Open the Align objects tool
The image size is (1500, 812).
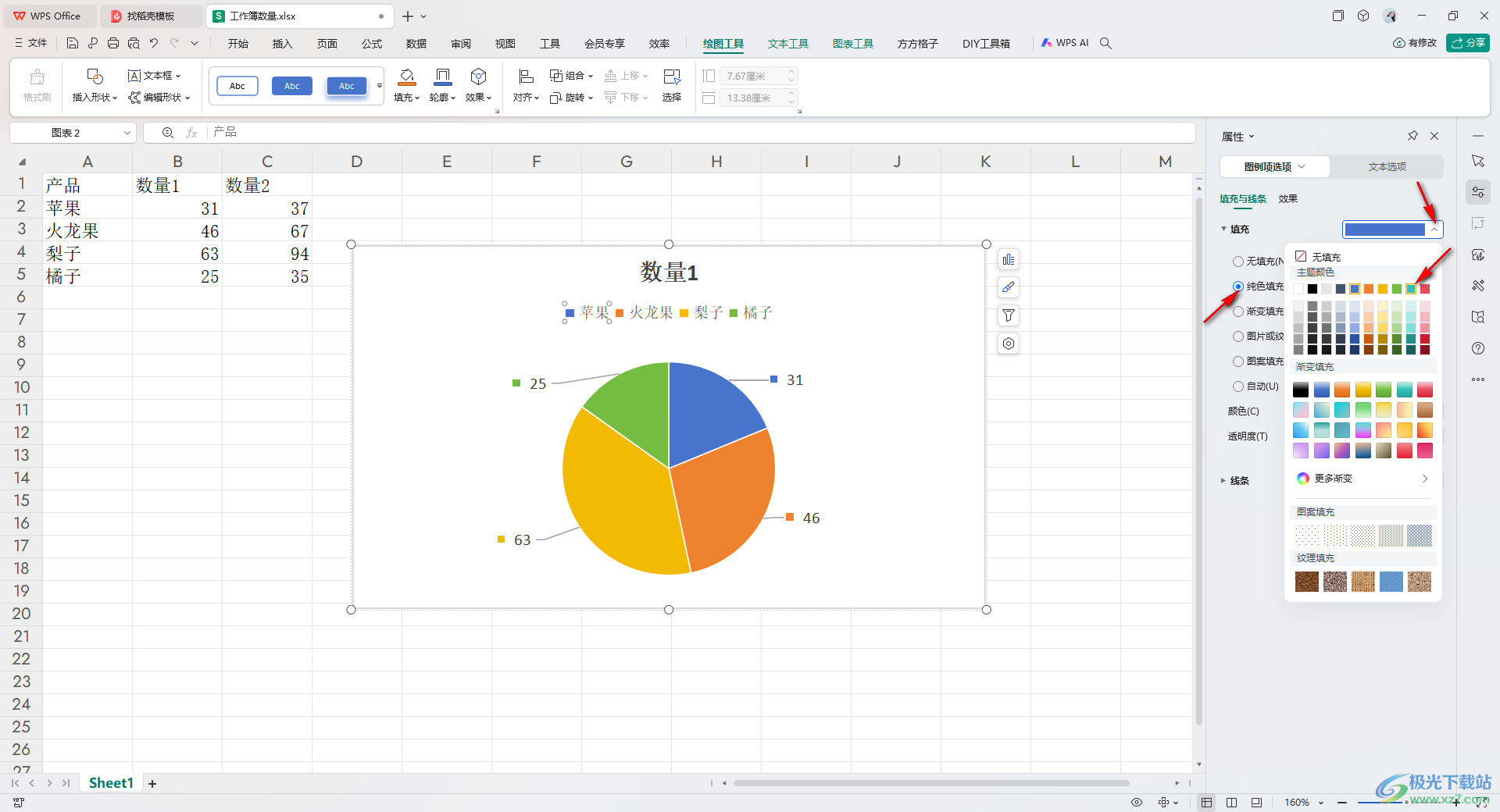coord(526,86)
